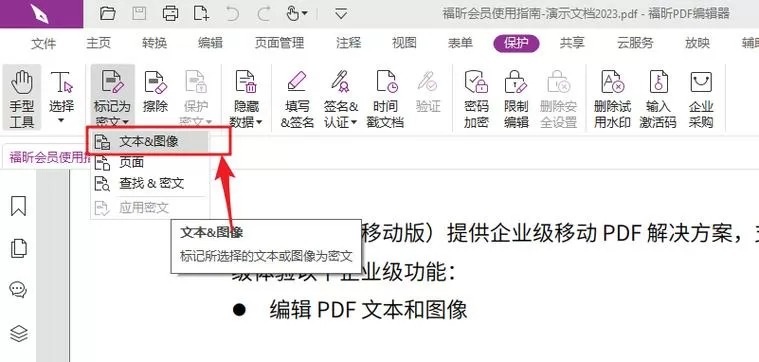The height and width of the screenshot is (362, 759).
Task: Open layers panel in sidebar
Action: (x=18, y=333)
